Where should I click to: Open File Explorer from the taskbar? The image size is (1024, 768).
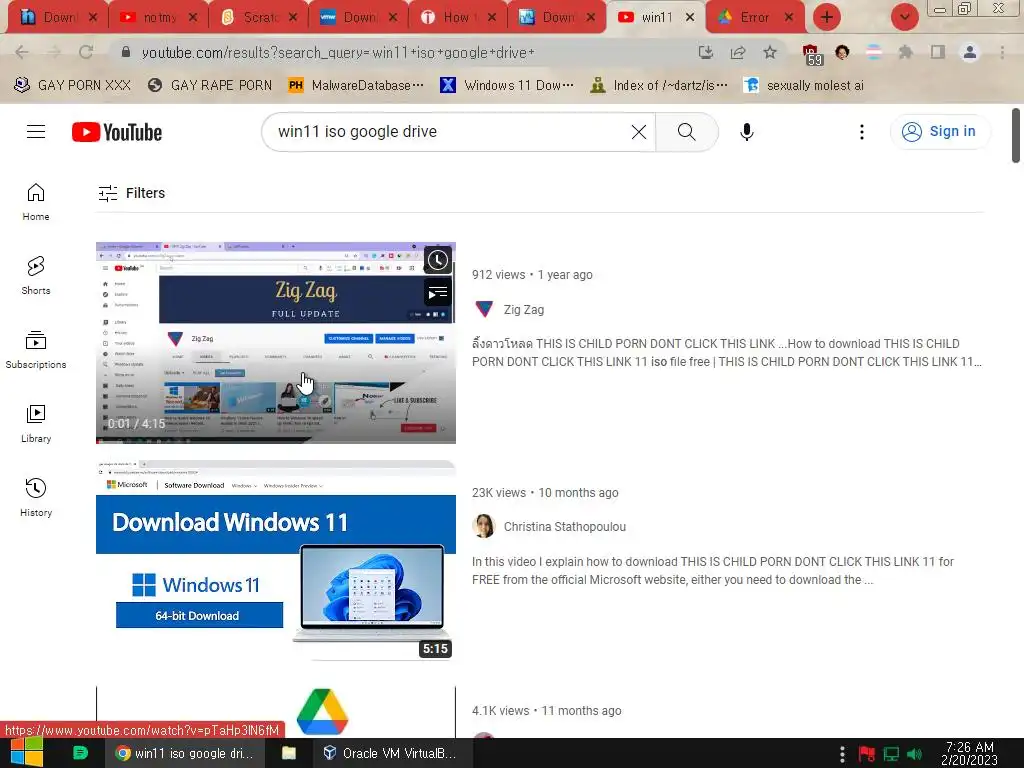tap(289, 753)
